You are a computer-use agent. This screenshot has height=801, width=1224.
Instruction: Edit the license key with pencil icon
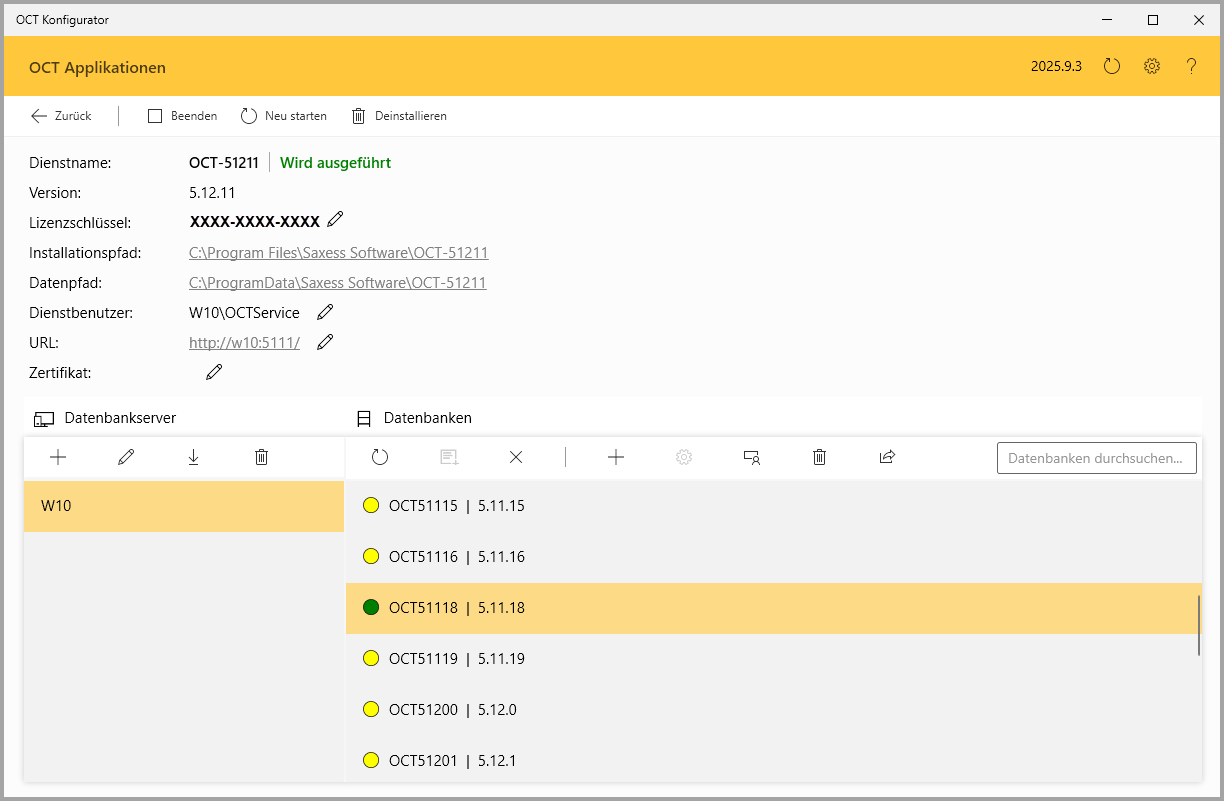[x=335, y=219]
